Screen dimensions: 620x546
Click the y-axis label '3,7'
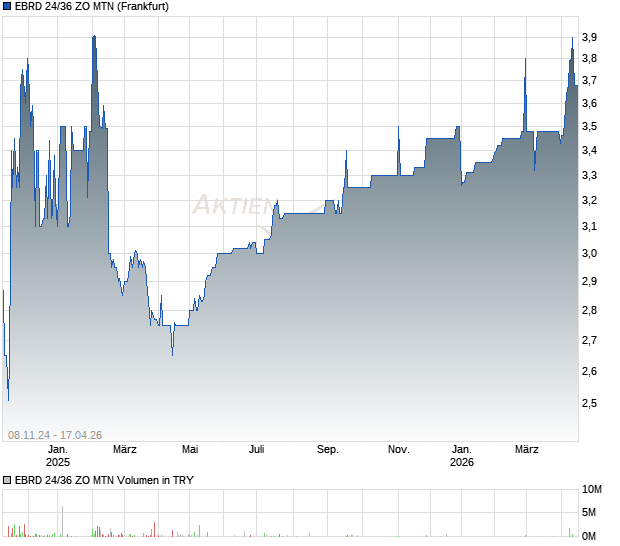[589, 80]
